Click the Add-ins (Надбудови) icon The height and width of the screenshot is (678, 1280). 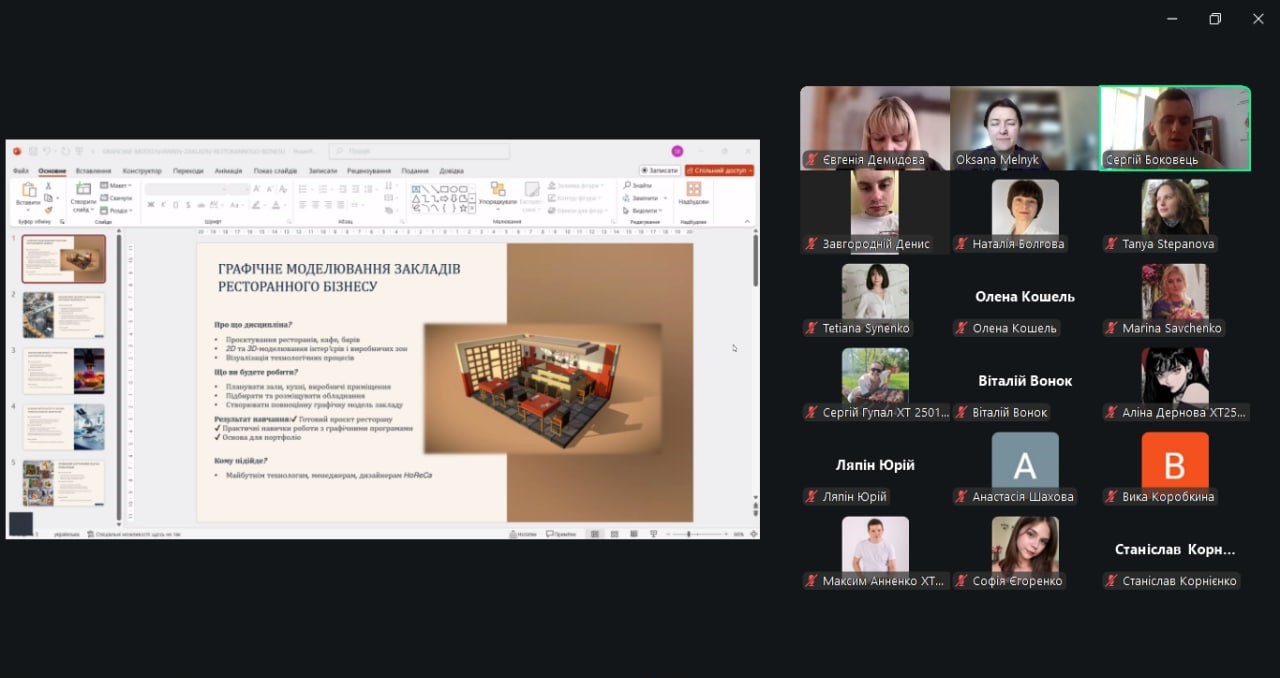pos(693,190)
